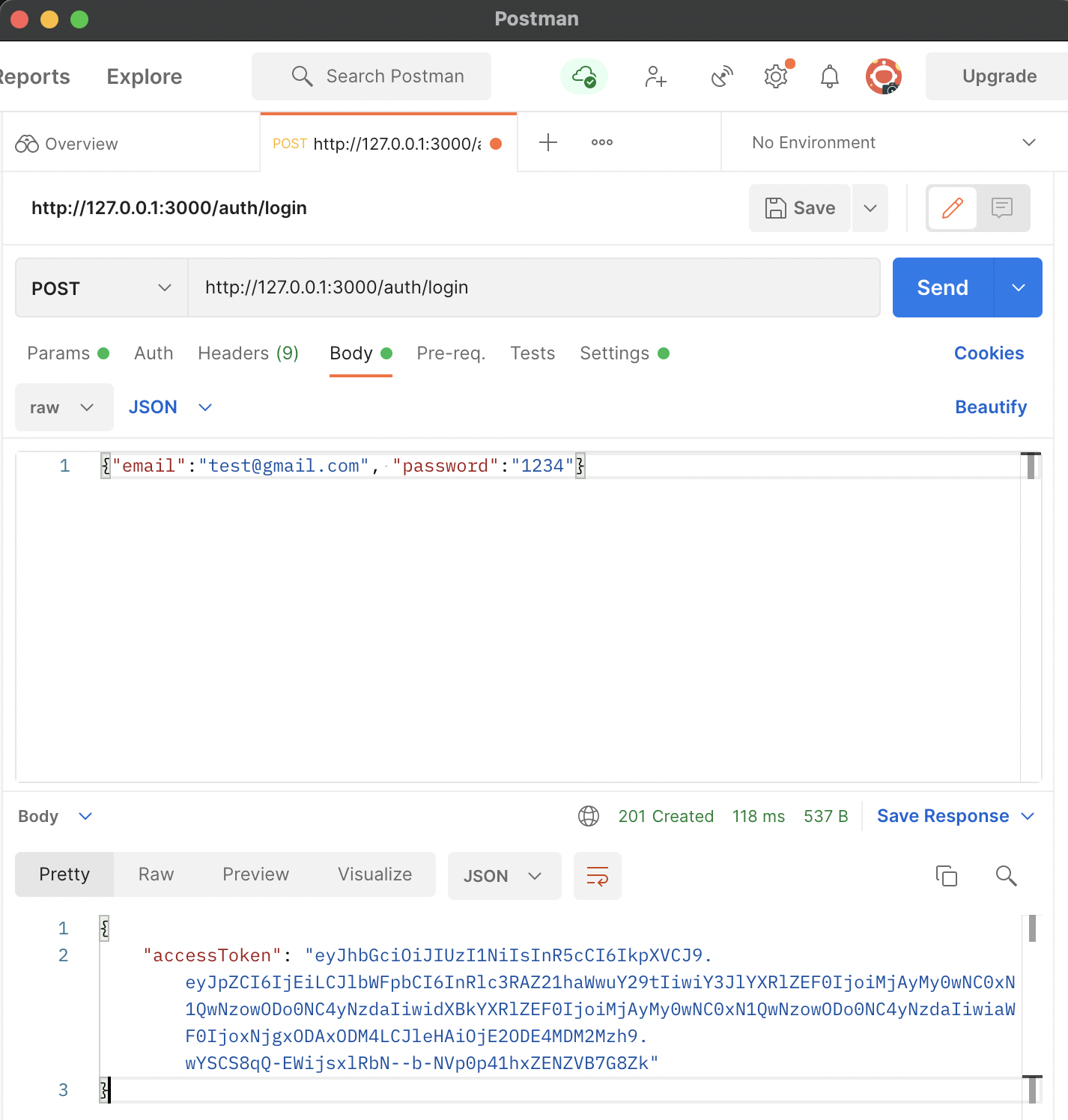Open invite collaborators person icon
The image size is (1068, 1120).
point(655,76)
